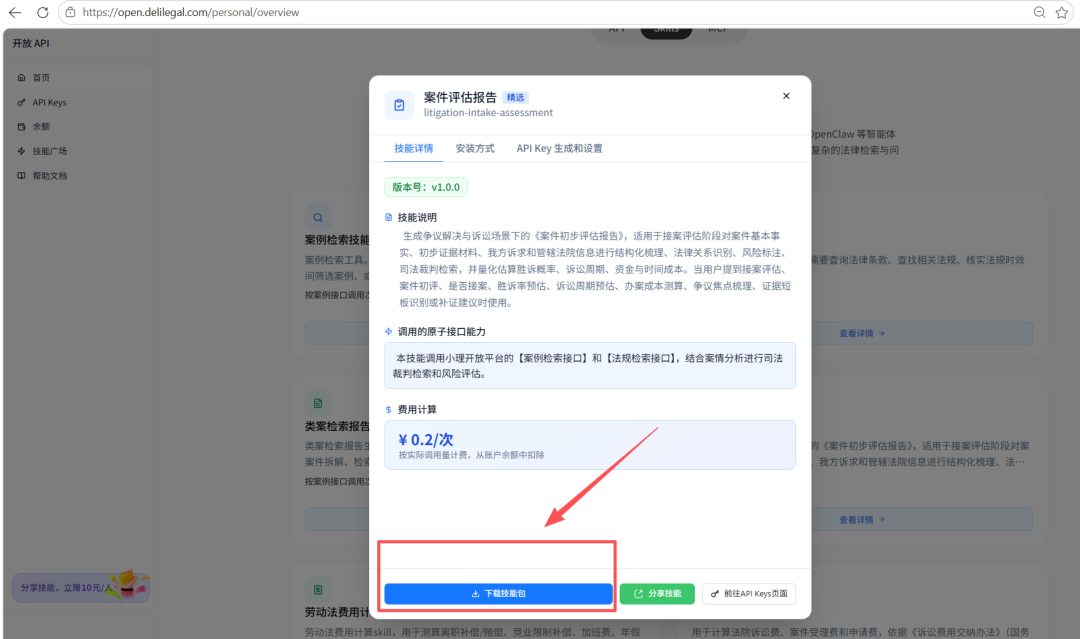Click the document icon beside 技能说明
Image resolution: width=1080 pixels, height=639 pixels.
pos(388,217)
